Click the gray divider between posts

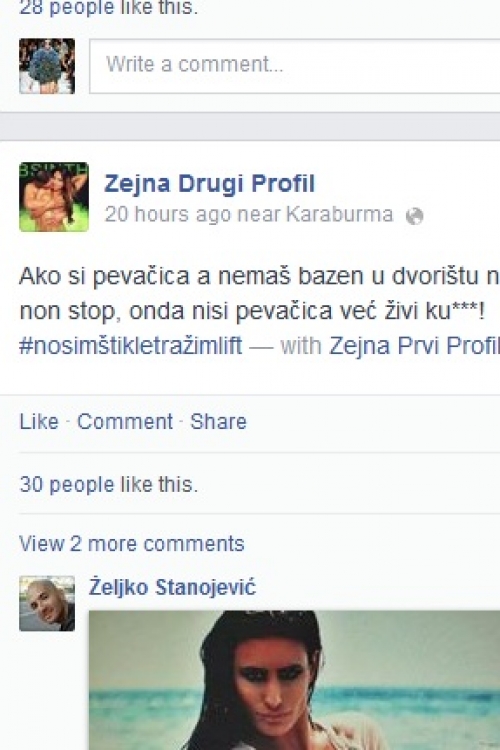250,126
